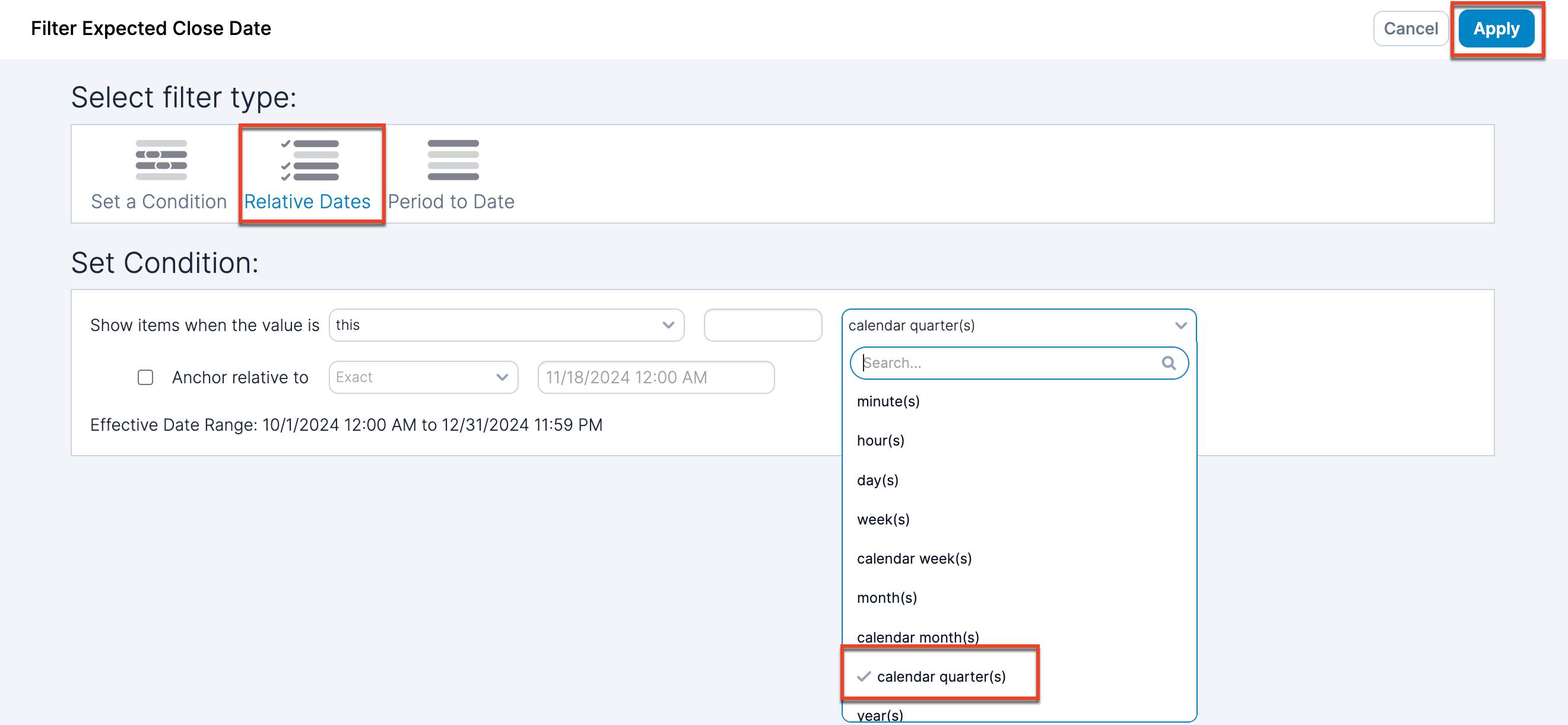Expand the Exact anchor dropdown
The height and width of the screenshot is (725, 1568).
(x=423, y=377)
